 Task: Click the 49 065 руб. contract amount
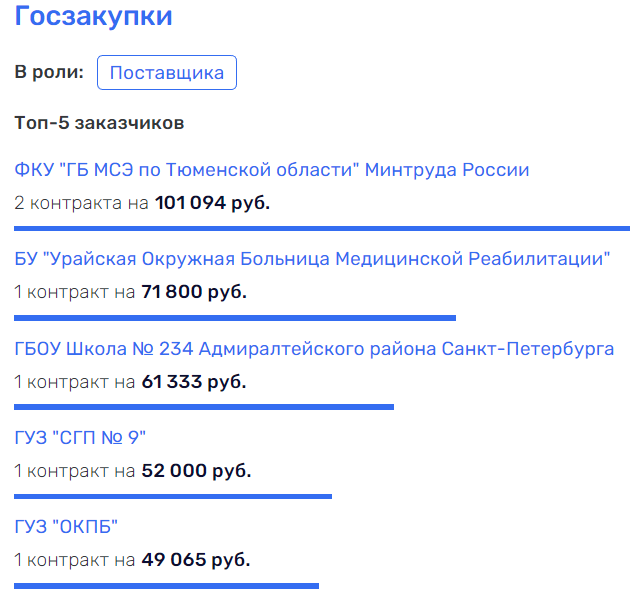[196, 560]
